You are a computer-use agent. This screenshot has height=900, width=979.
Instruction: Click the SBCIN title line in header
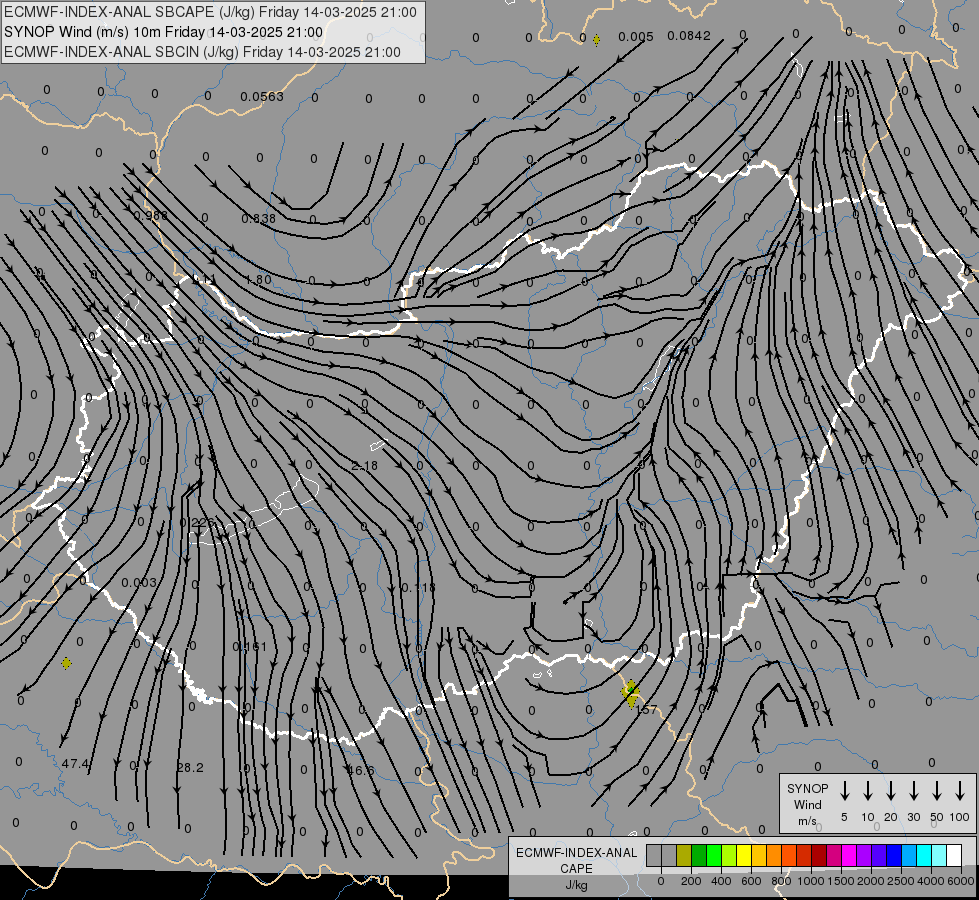[202, 52]
